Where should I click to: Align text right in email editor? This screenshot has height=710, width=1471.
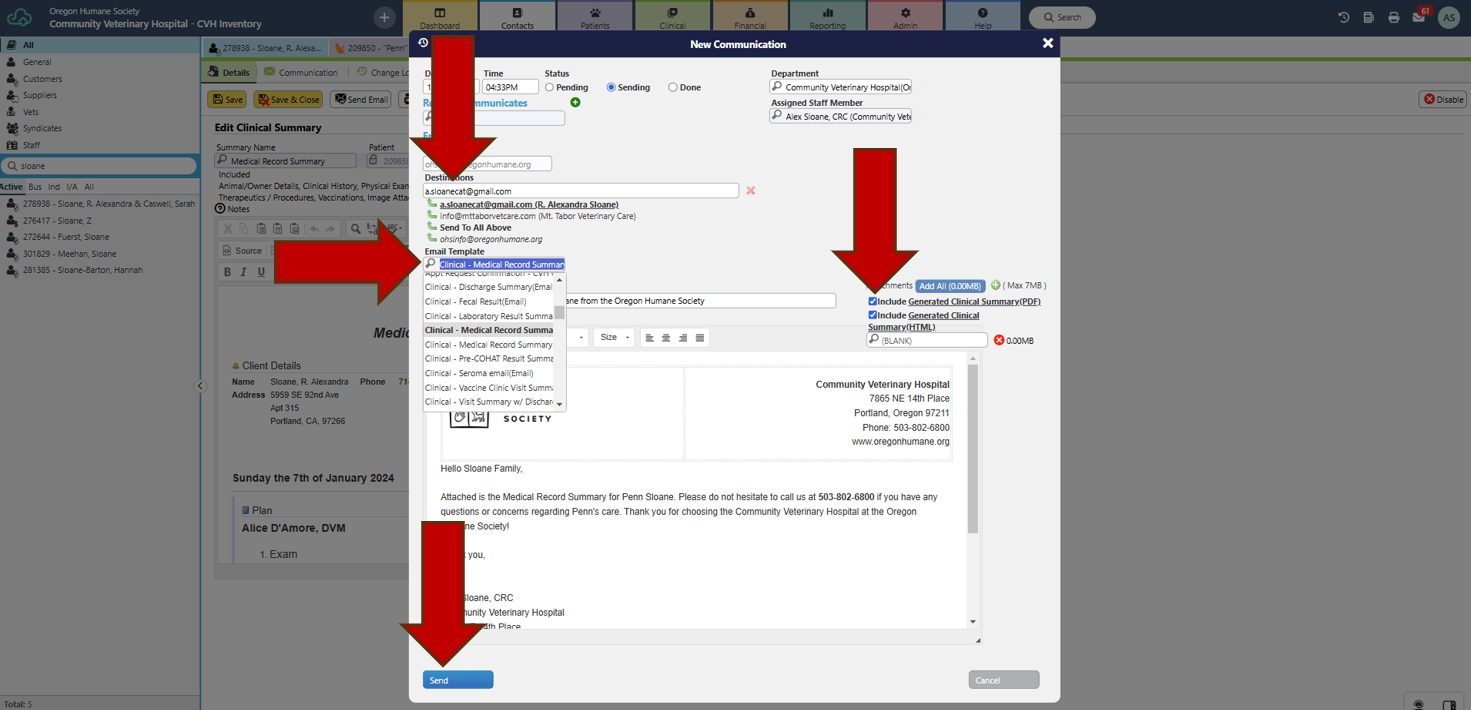[683, 338]
